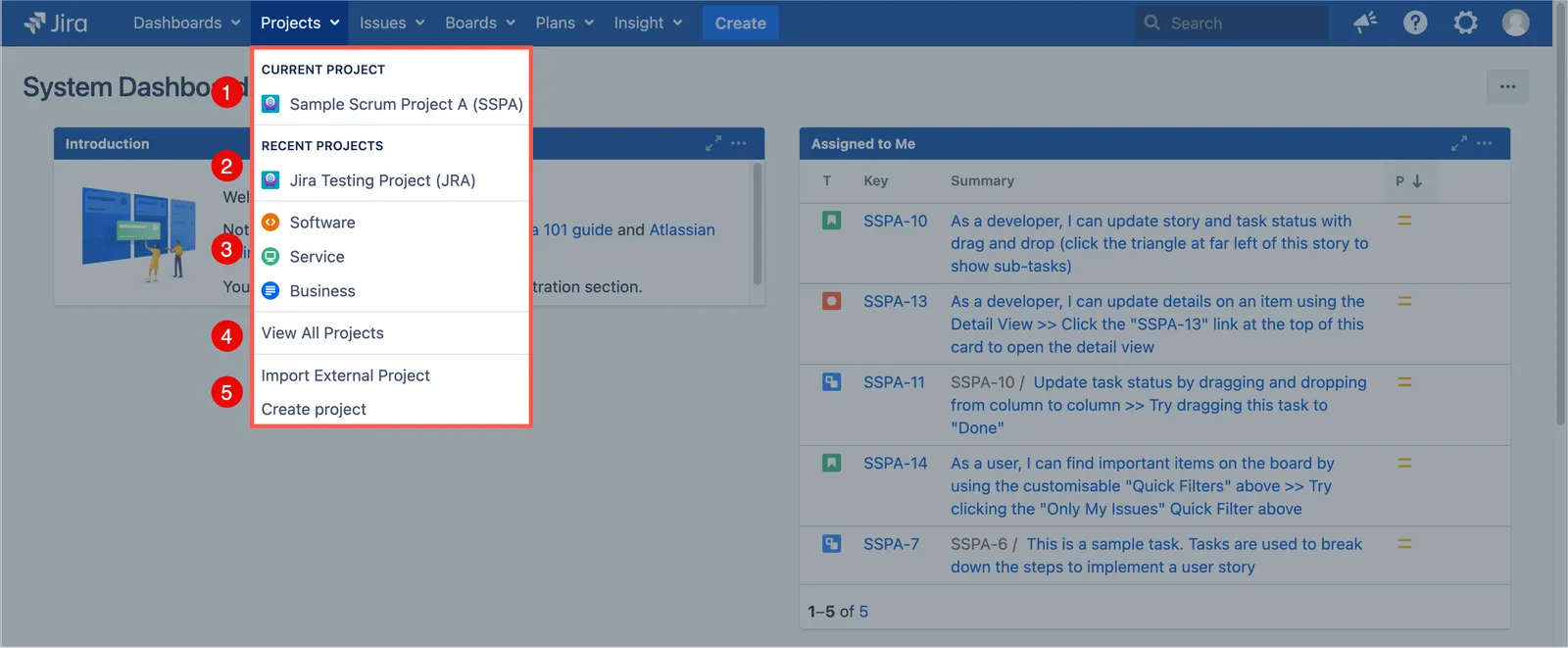Open Introduction gadget more options menu
This screenshot has width=1568, height=648.
[739, 143]
